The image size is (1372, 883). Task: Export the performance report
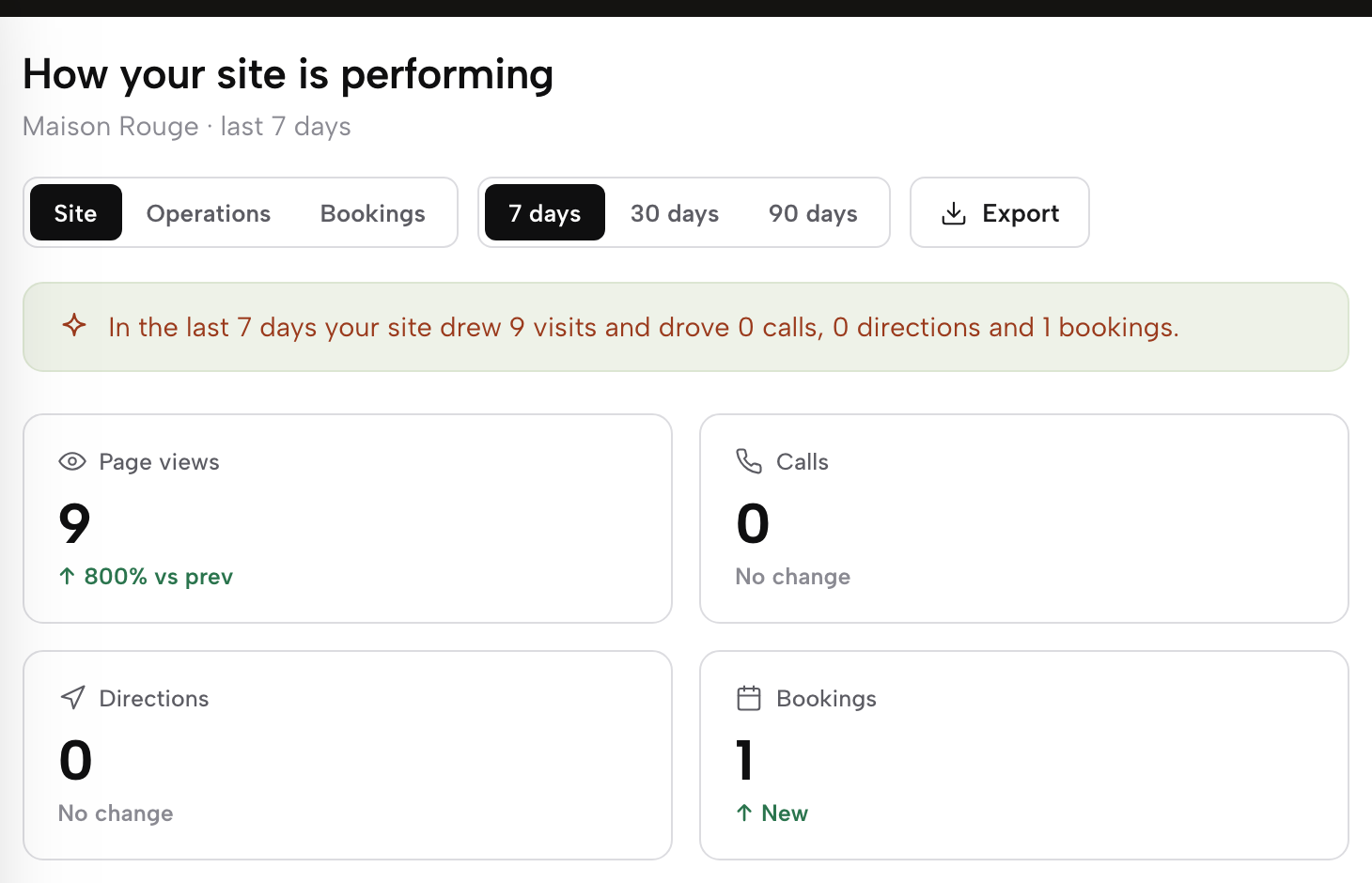point(1000,212)
